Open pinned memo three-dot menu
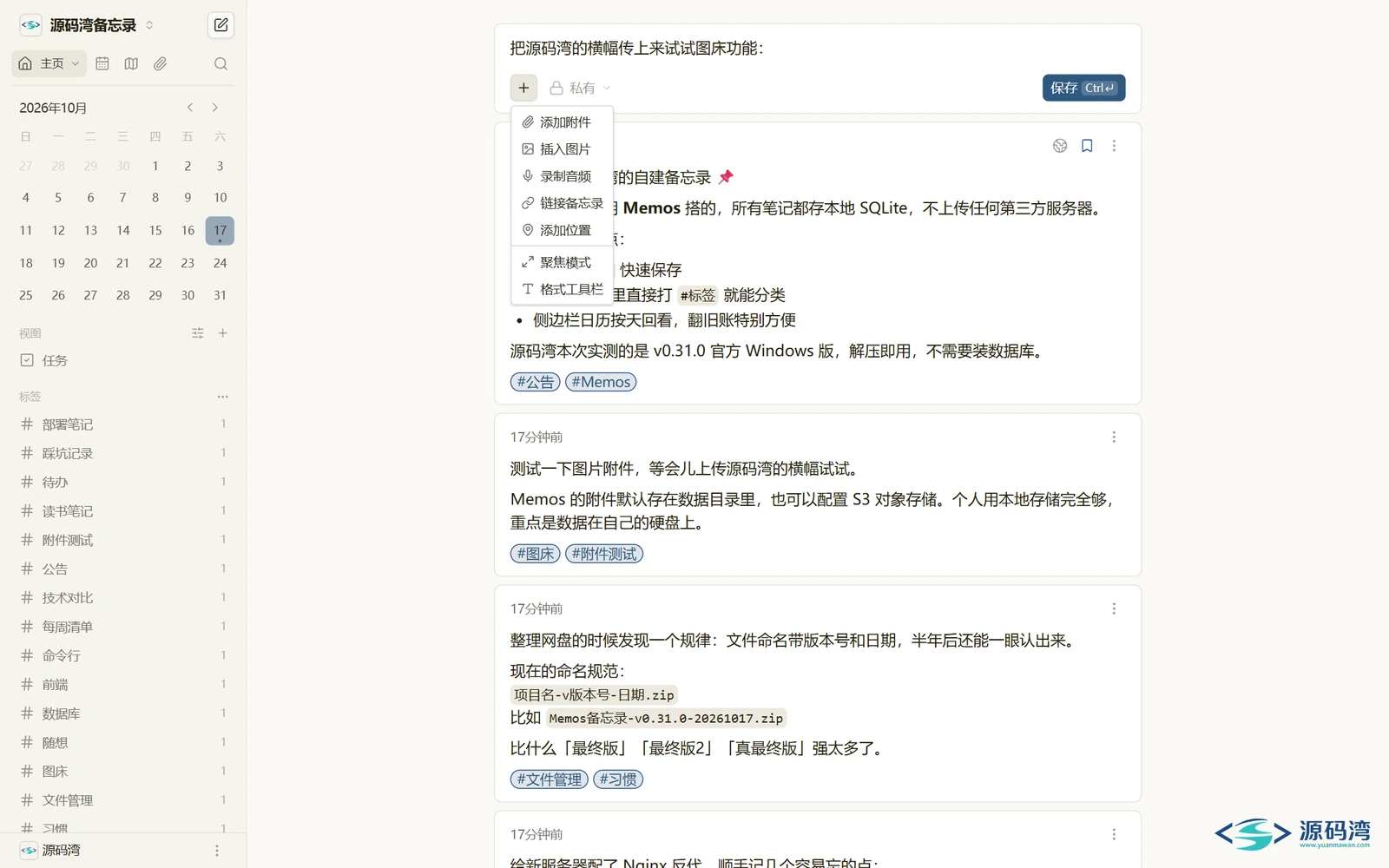The height and width of the screenshot is (868, 1389). tap(1114, 146)
